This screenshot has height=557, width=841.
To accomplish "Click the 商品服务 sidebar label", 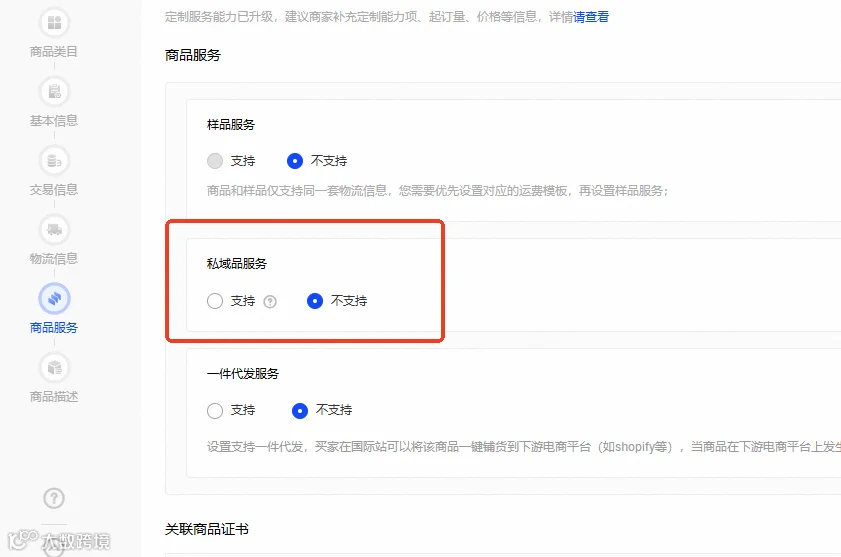I will coord(54,327).
